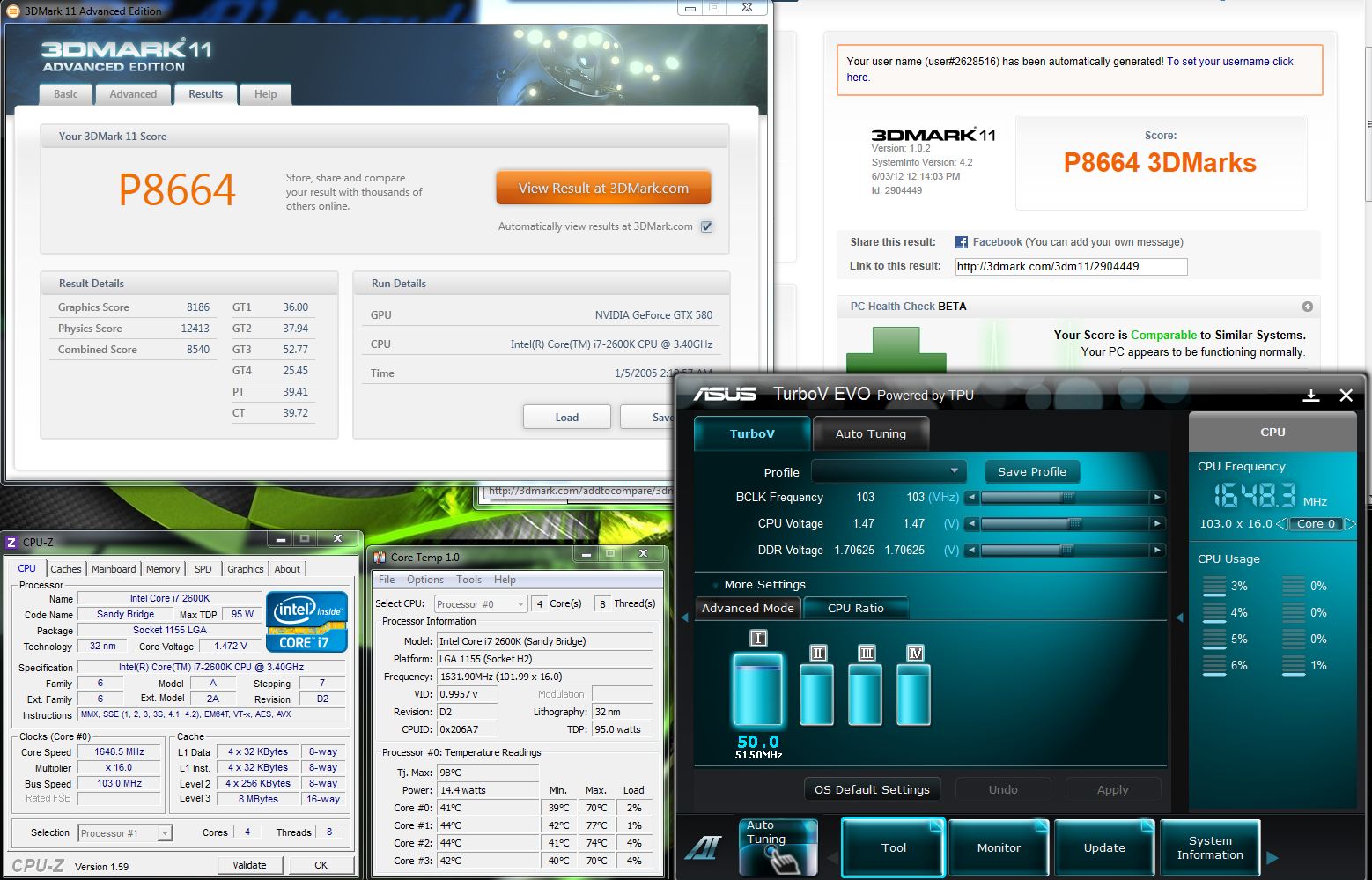Switch to the Advanced tab in 3DMark
The width and height of the screenshot is (1372, 880).
click(133, 94)
